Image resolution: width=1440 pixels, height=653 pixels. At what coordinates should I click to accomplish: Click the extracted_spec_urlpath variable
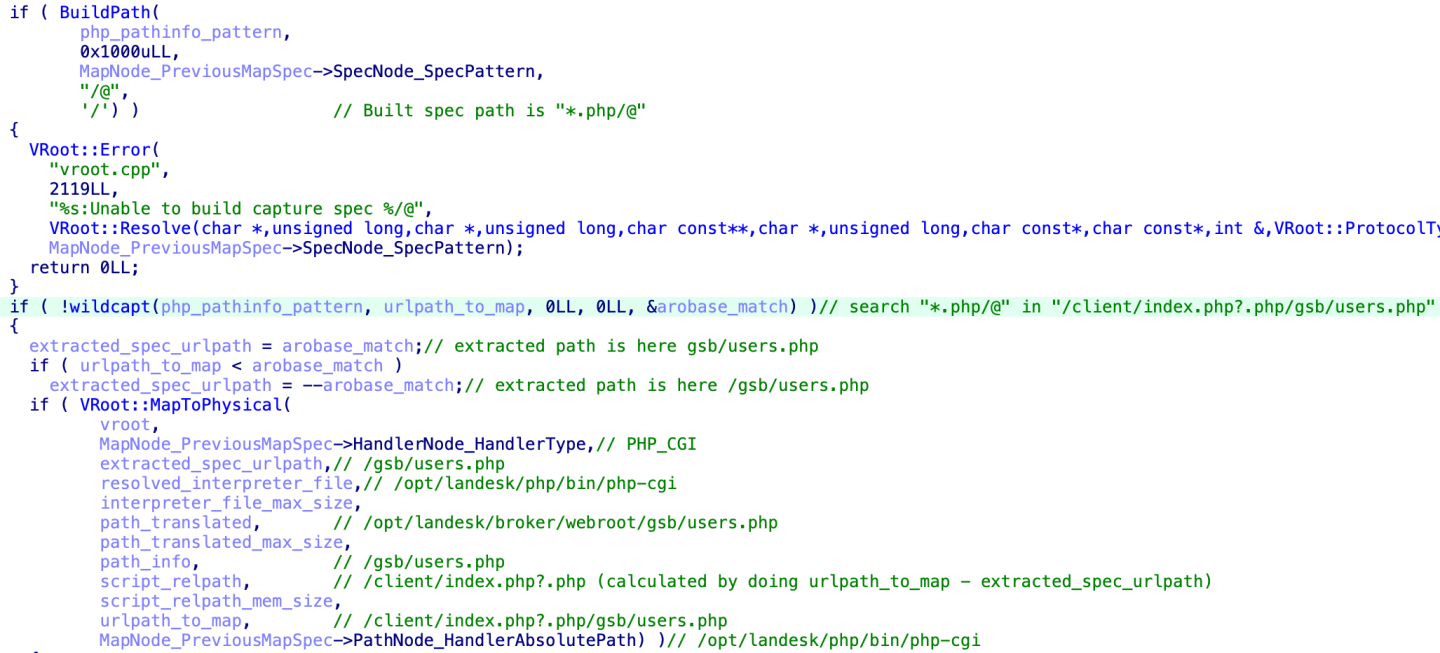coord(139,345)
